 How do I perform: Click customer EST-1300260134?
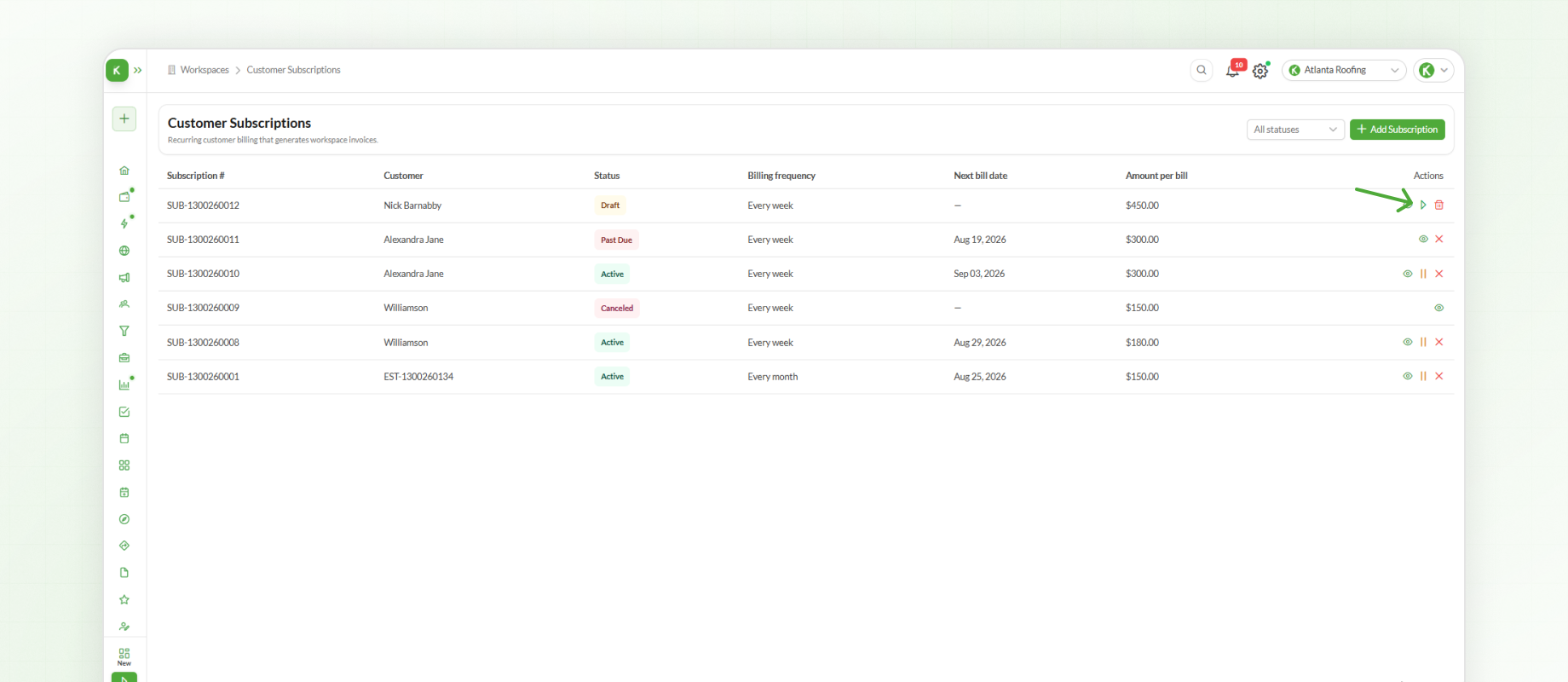[x=418, y=376]
